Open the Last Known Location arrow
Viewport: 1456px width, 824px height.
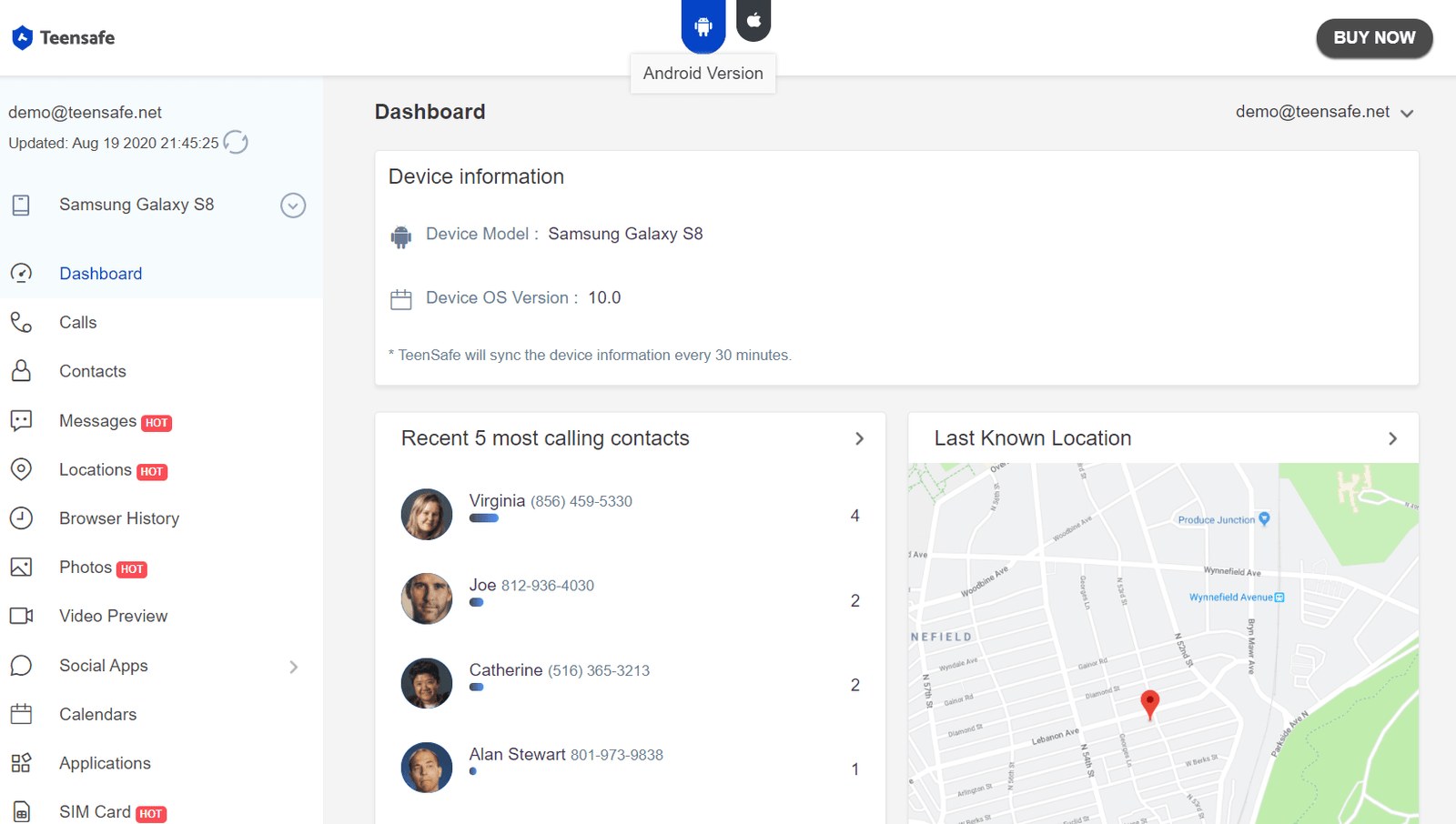click(x=1392, y=438)
